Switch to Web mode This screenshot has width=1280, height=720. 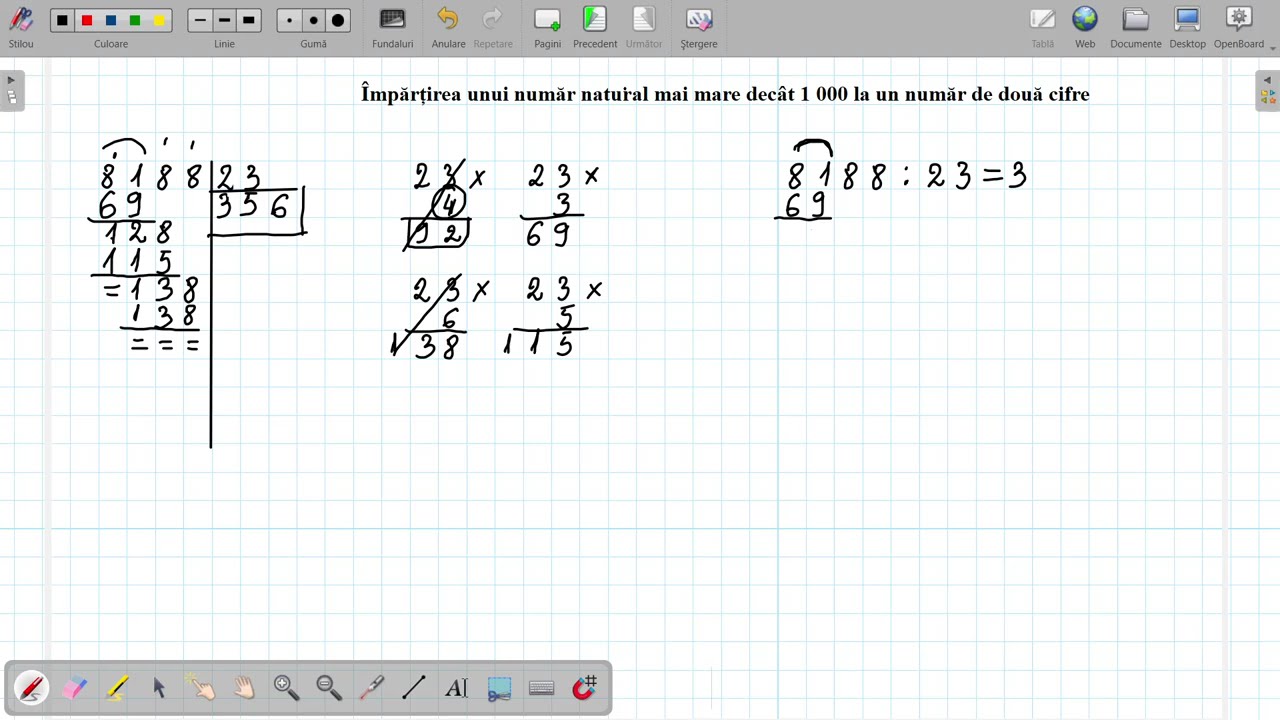click(1085, 27)
